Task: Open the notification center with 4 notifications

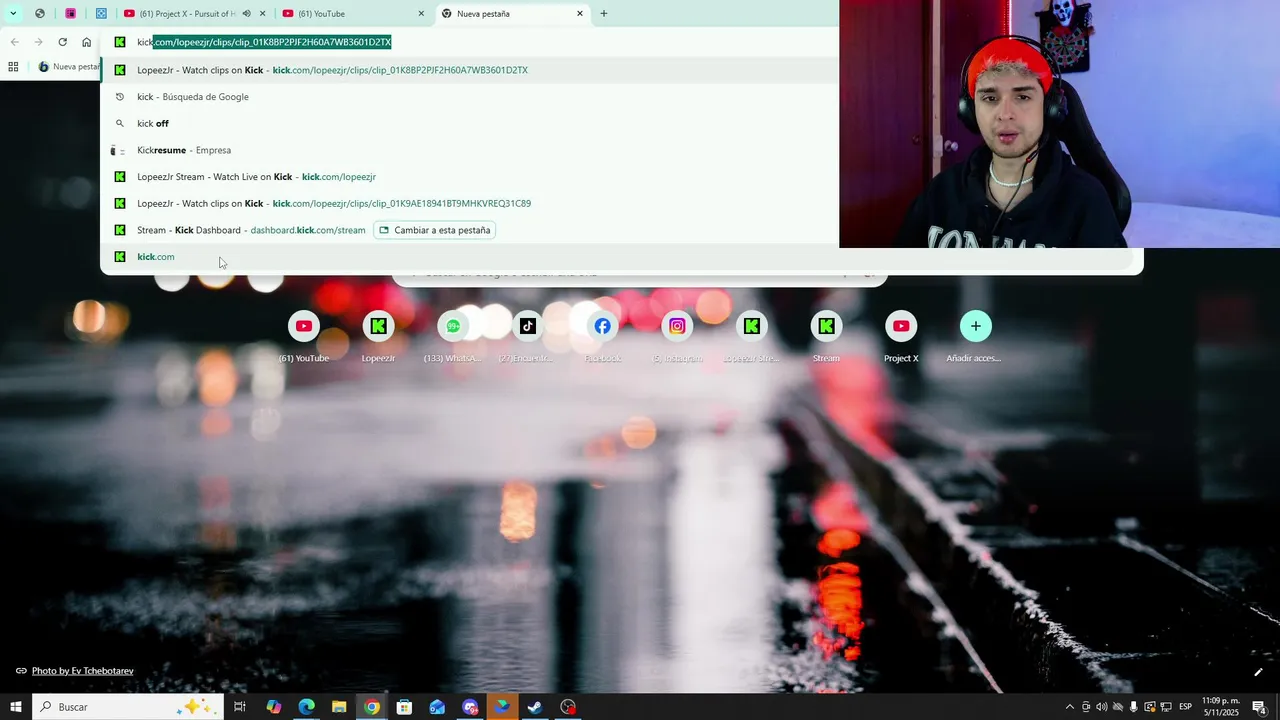Action: [x=1259, y=707]
